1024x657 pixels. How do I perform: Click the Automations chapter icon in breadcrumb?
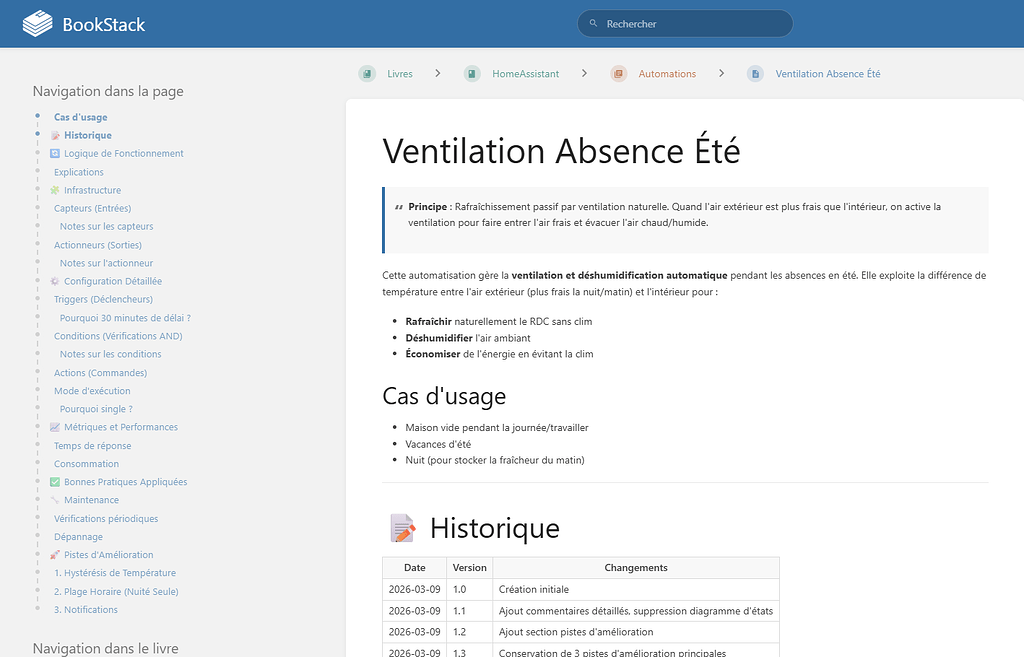point(618,74)
